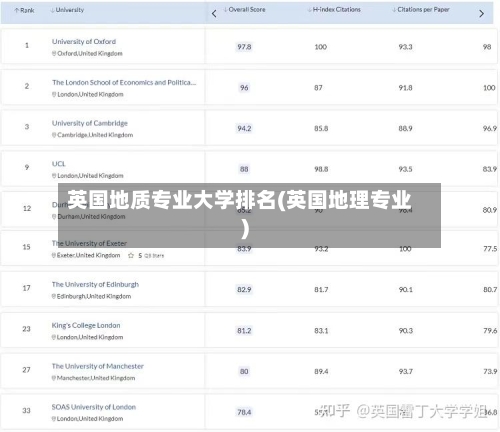Click the location pin beside Edinburgh, United Kingdom
Viewport: 500px width, 432px height.
[54, 296]
